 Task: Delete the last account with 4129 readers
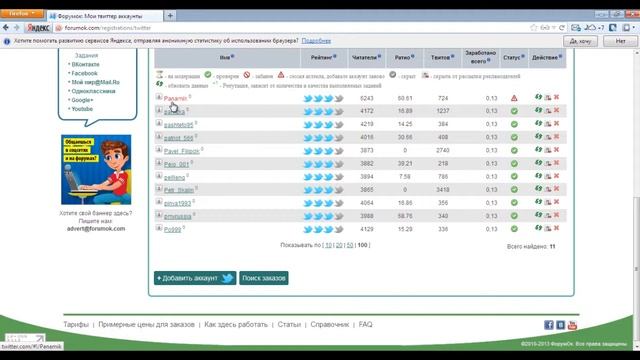pyautogui.click(x=556, y=228)
